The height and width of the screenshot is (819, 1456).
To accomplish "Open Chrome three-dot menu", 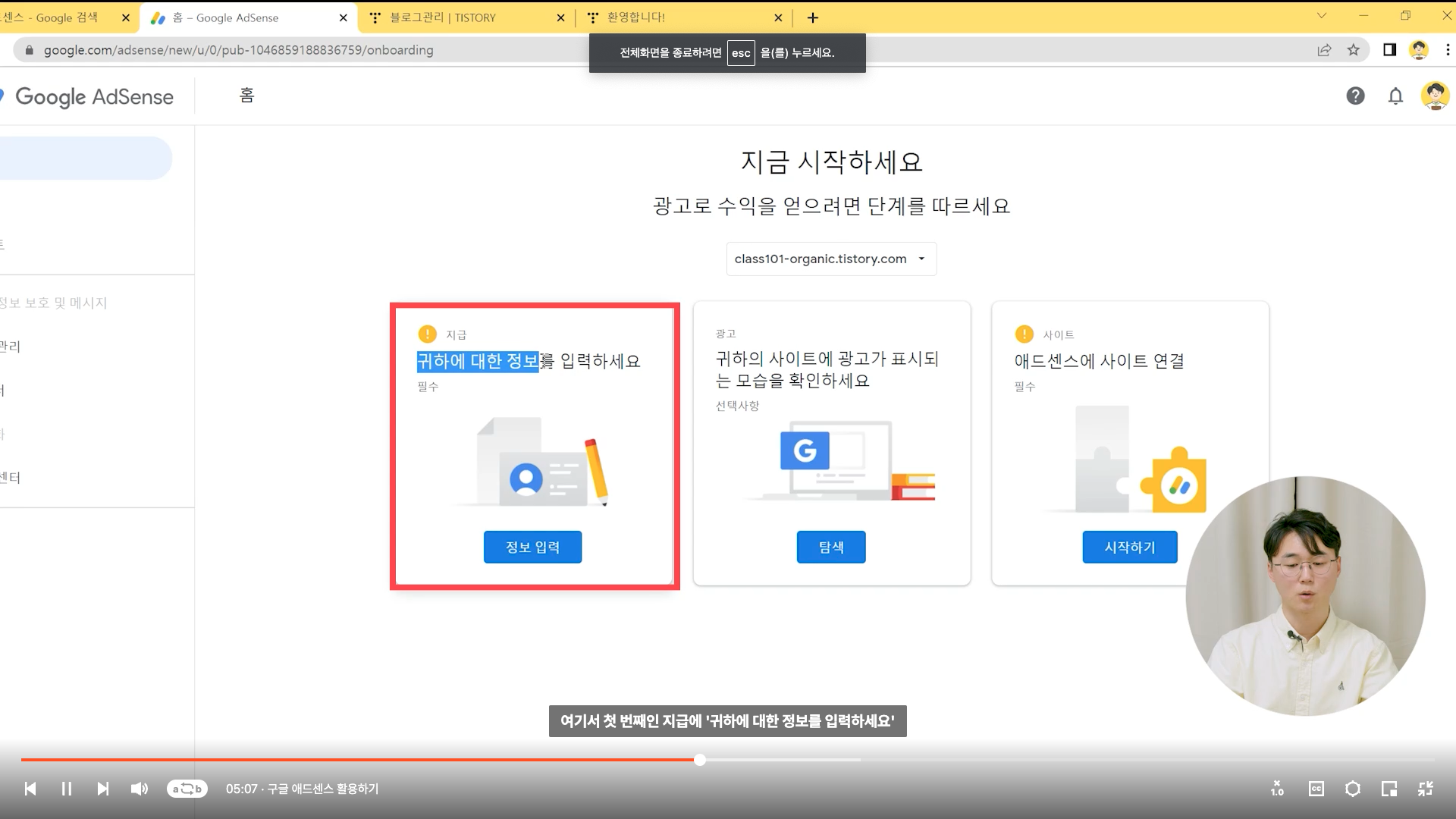I will point(1447,50).
